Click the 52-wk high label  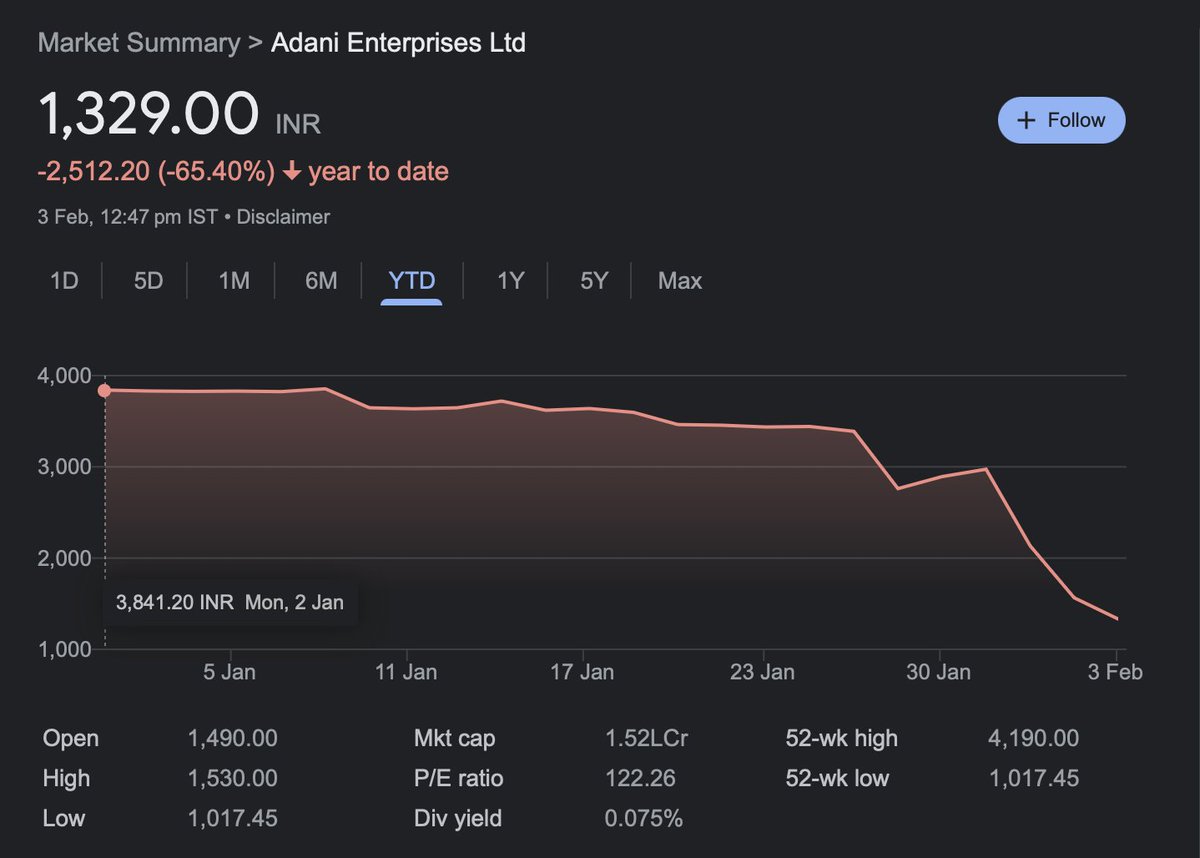click(841, 739)
